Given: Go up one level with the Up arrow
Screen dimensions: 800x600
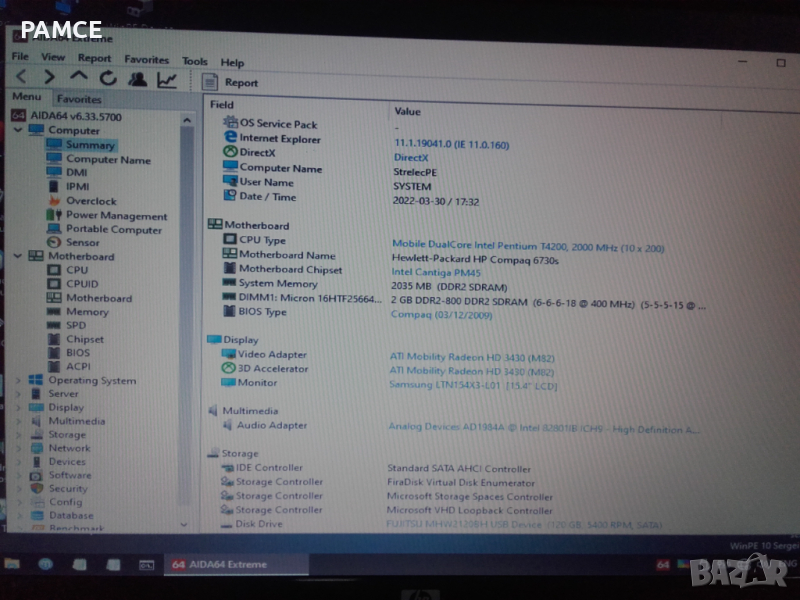Looking at the screenshot, I should [x=79, y=78].
